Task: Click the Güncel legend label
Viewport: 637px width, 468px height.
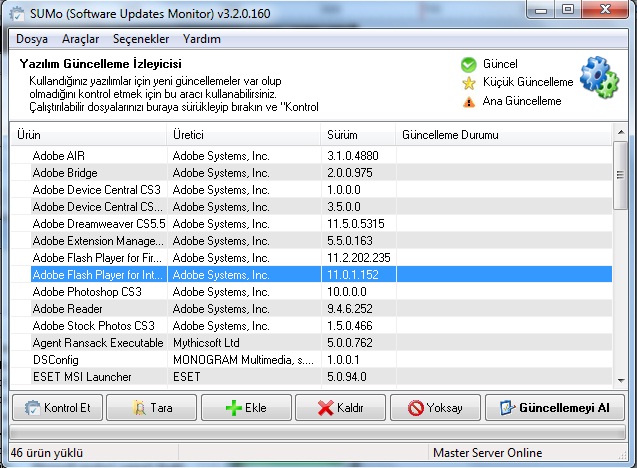Action: coord(500,64)
